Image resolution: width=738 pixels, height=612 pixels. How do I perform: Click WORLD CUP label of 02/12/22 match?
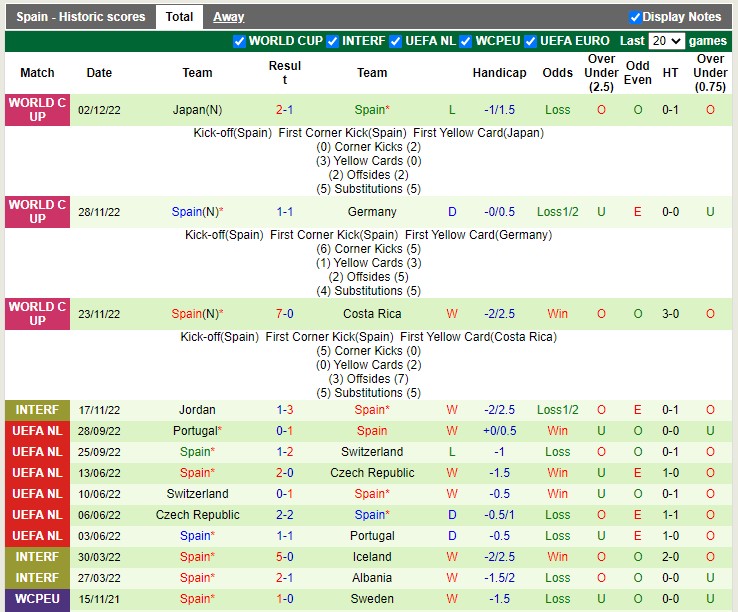pos(37,110)
